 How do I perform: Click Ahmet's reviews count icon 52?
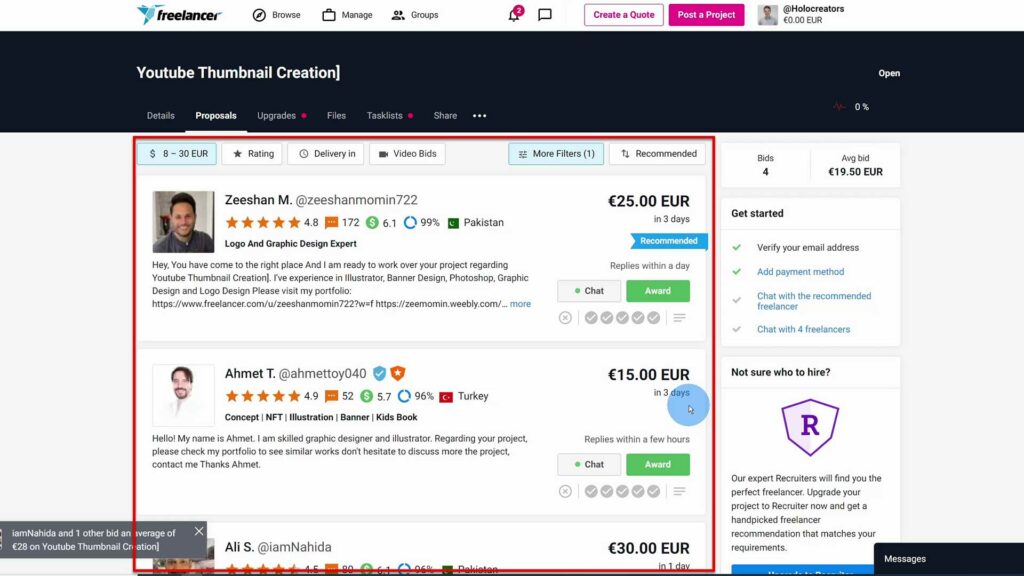click(x=332, y=396)
